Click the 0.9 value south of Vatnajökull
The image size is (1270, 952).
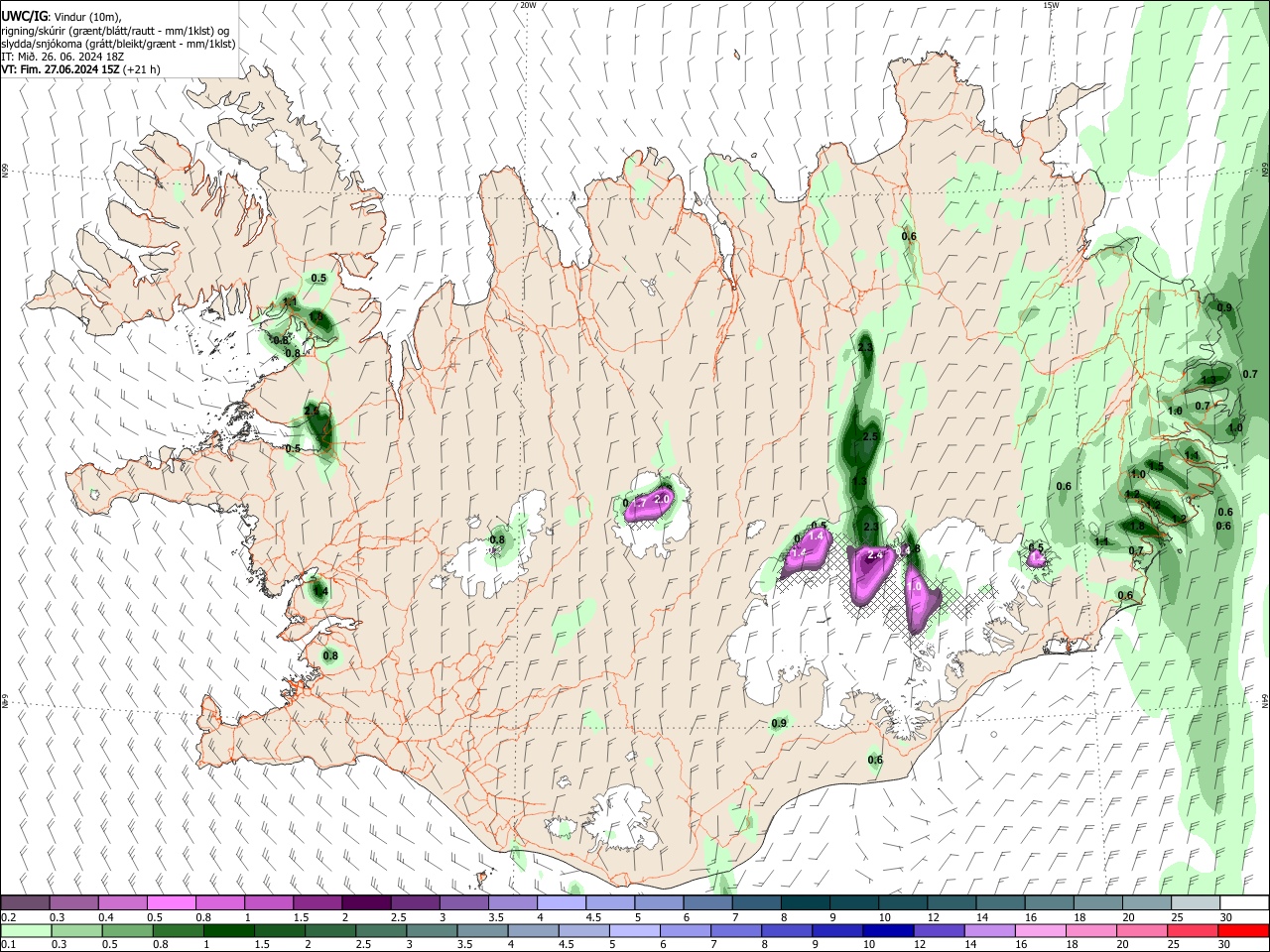(x=779, y=723)
